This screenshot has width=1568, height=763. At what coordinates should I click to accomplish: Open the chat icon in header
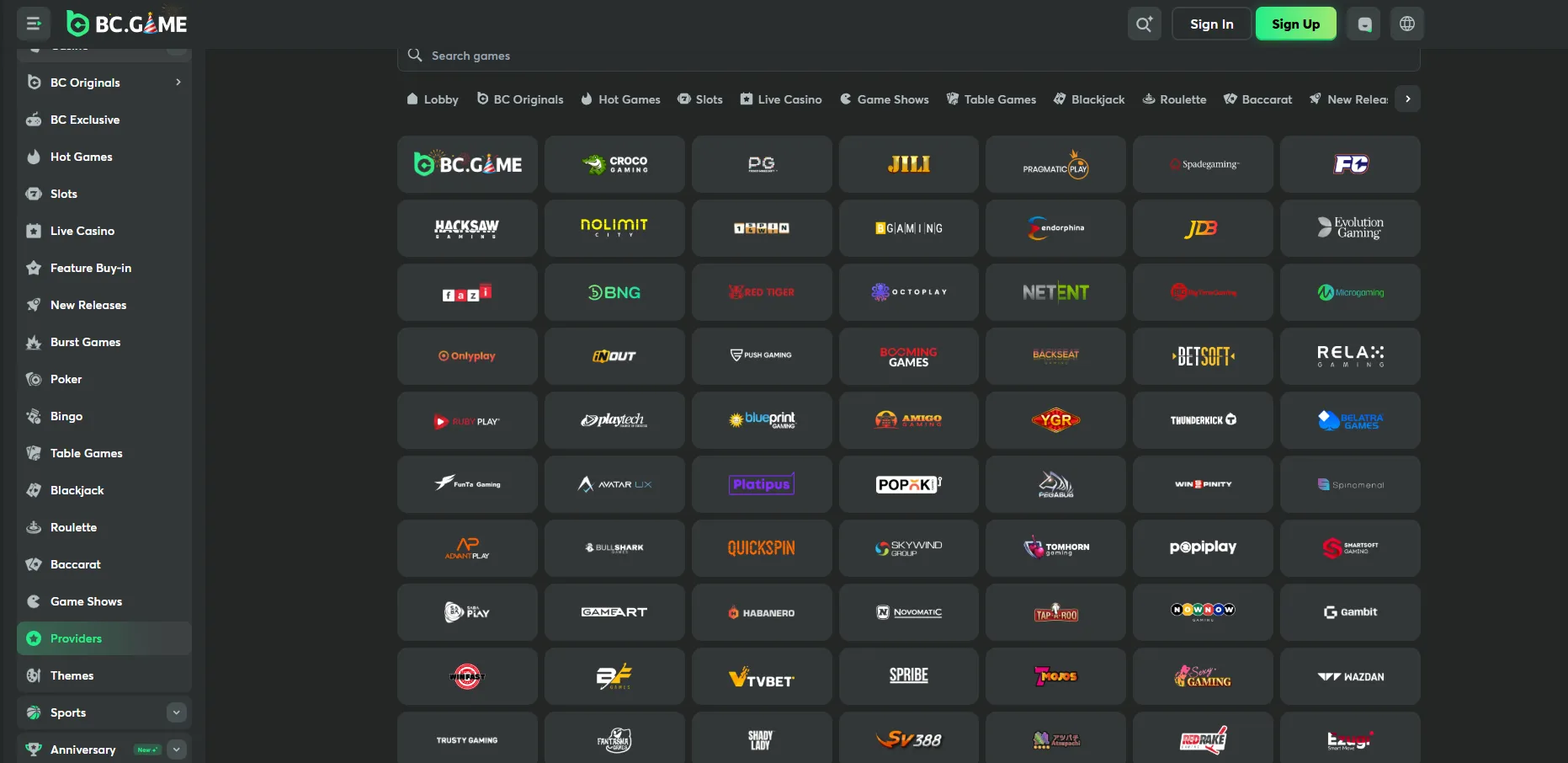[1364, 24]
